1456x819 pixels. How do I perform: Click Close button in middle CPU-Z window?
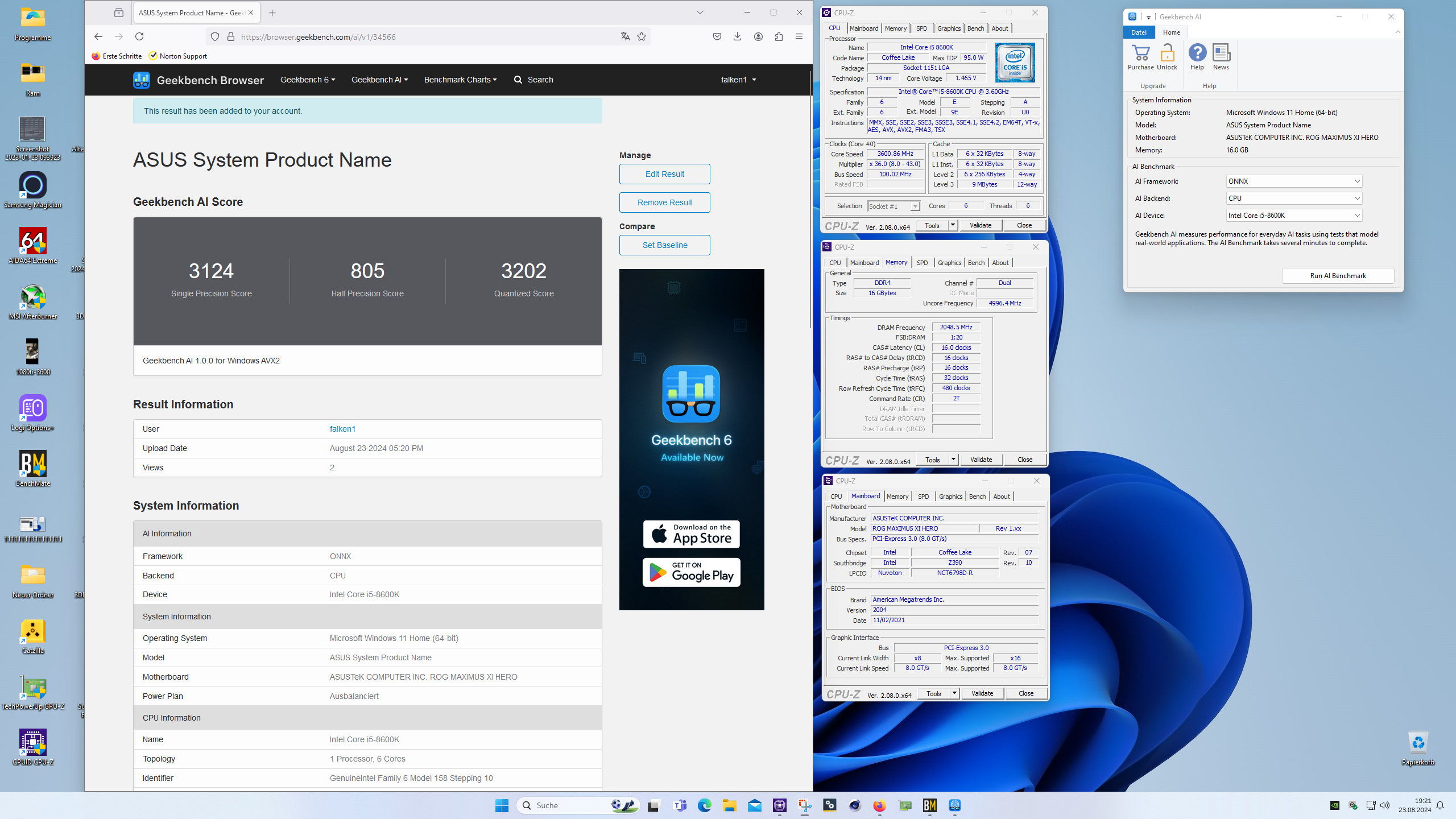coord(1025,460)
